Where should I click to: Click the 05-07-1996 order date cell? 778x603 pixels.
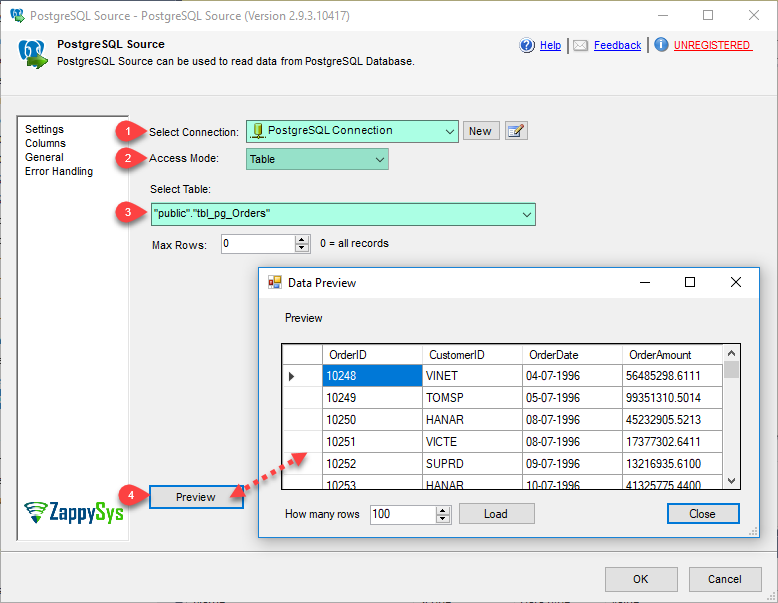click(572, 398)
